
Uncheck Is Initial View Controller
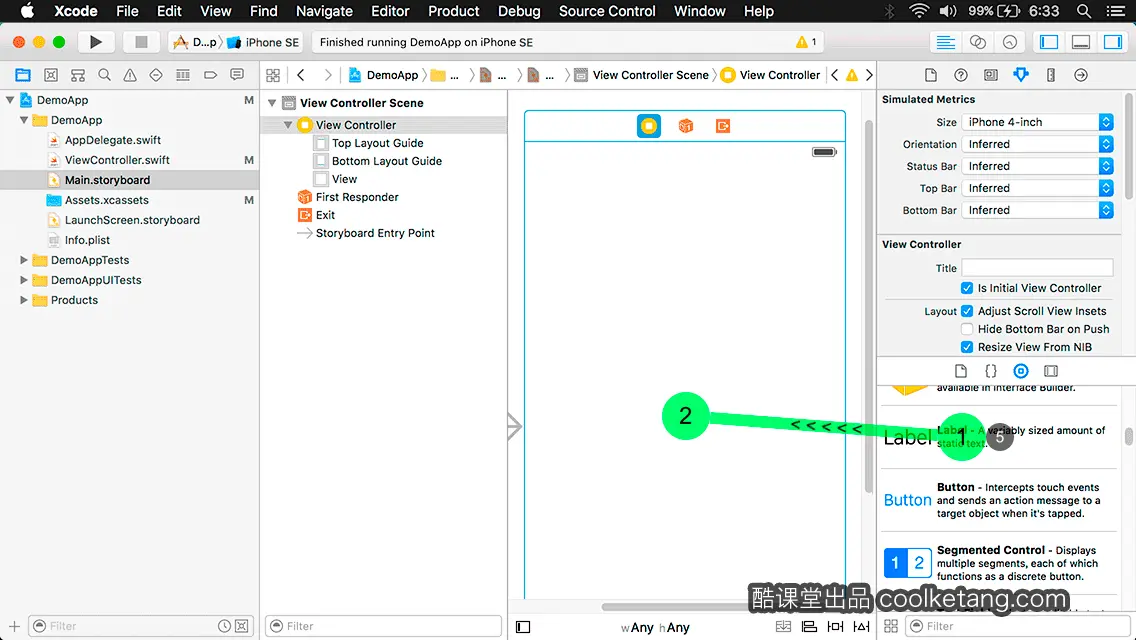[966, 288]
